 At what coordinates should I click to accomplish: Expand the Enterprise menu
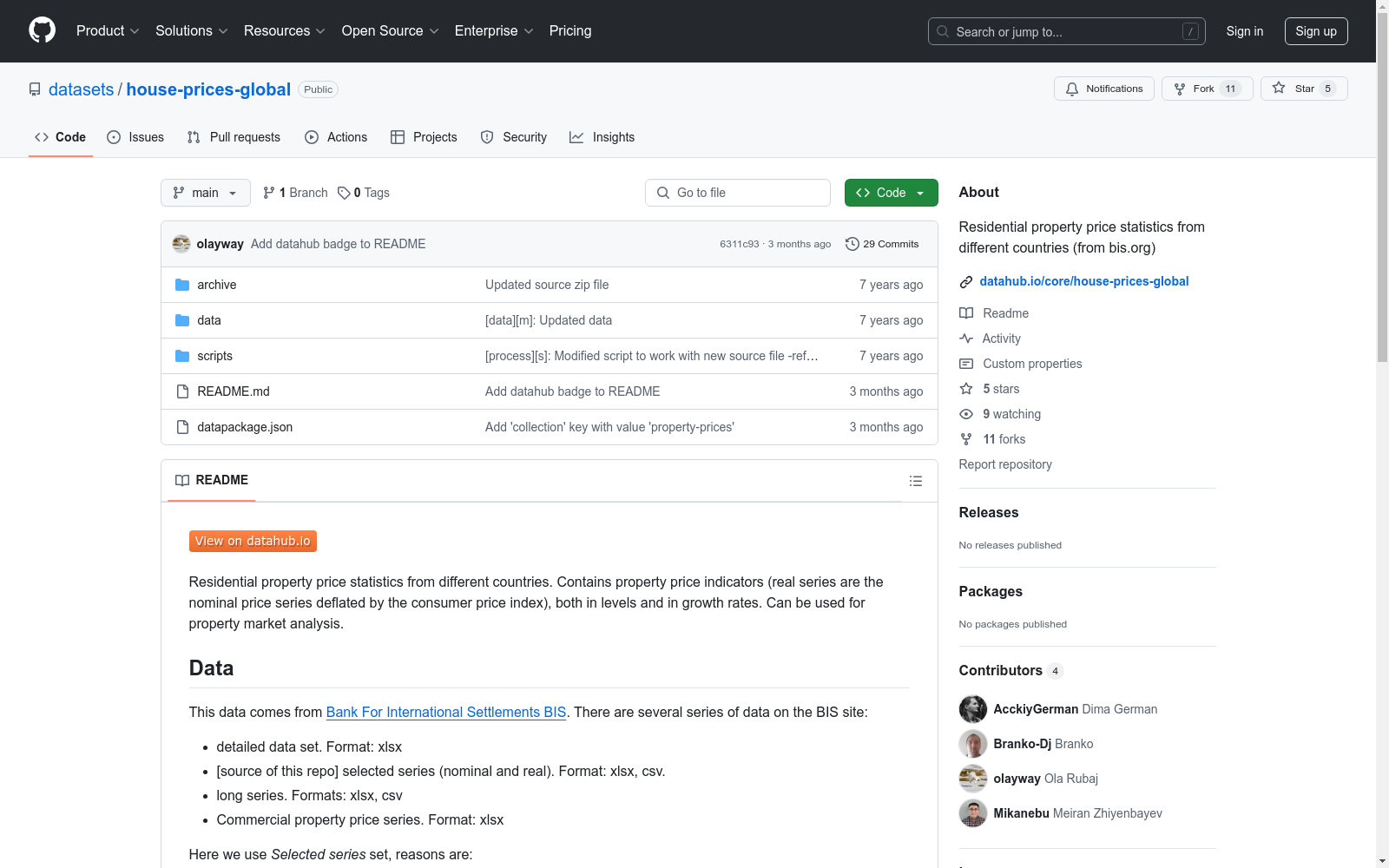[494, 31]
